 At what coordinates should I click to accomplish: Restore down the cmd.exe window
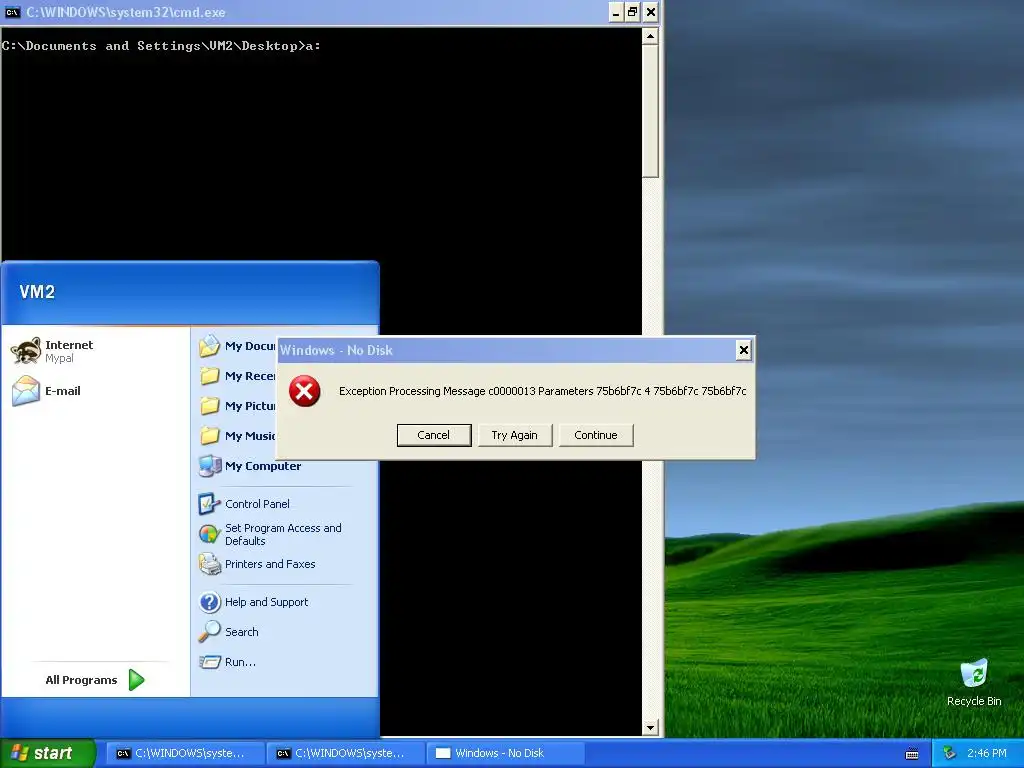point(633,12)
